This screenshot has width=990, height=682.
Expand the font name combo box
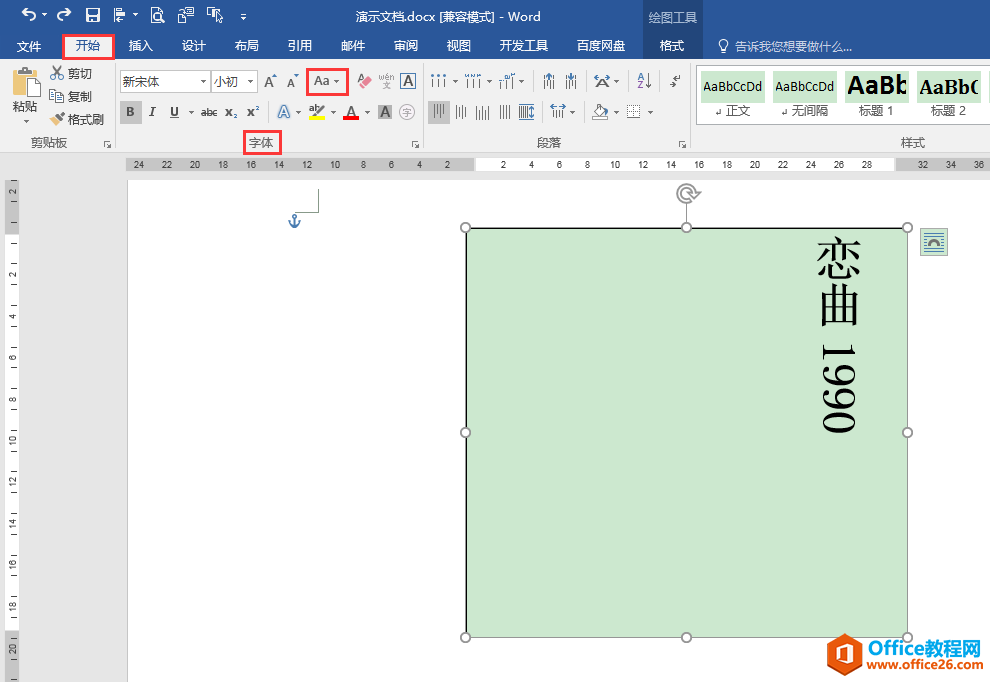click(204, 82)
